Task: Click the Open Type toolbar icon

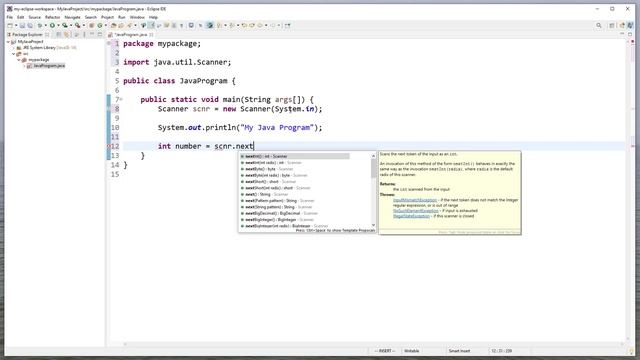Action: (113, 25)
